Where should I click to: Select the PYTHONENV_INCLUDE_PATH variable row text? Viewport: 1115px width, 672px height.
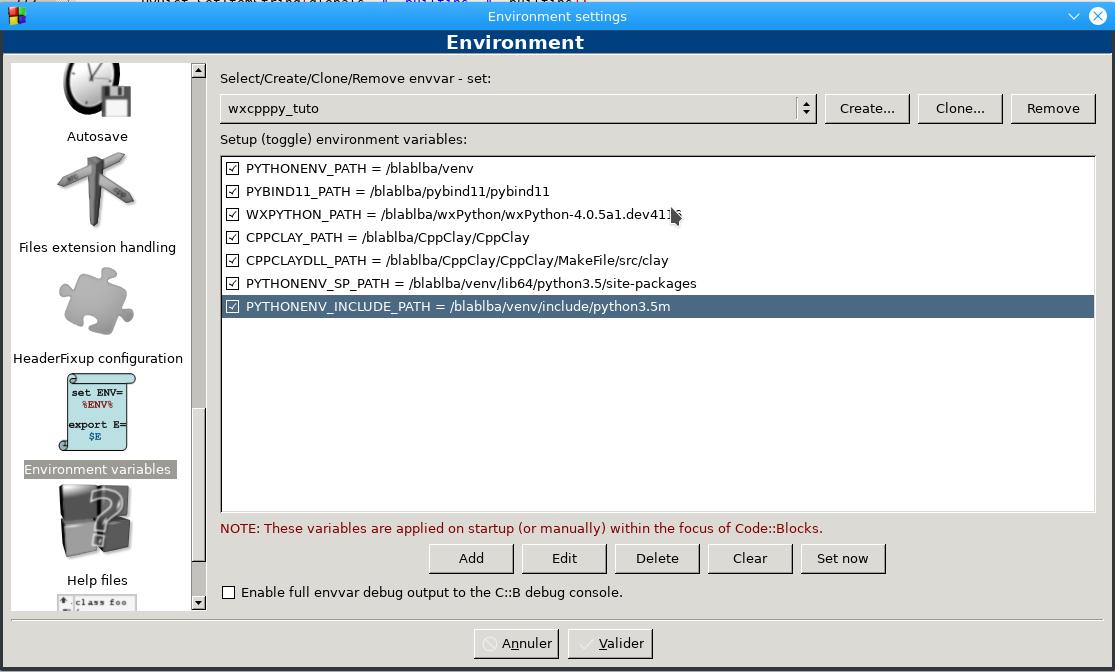[458, 306]
